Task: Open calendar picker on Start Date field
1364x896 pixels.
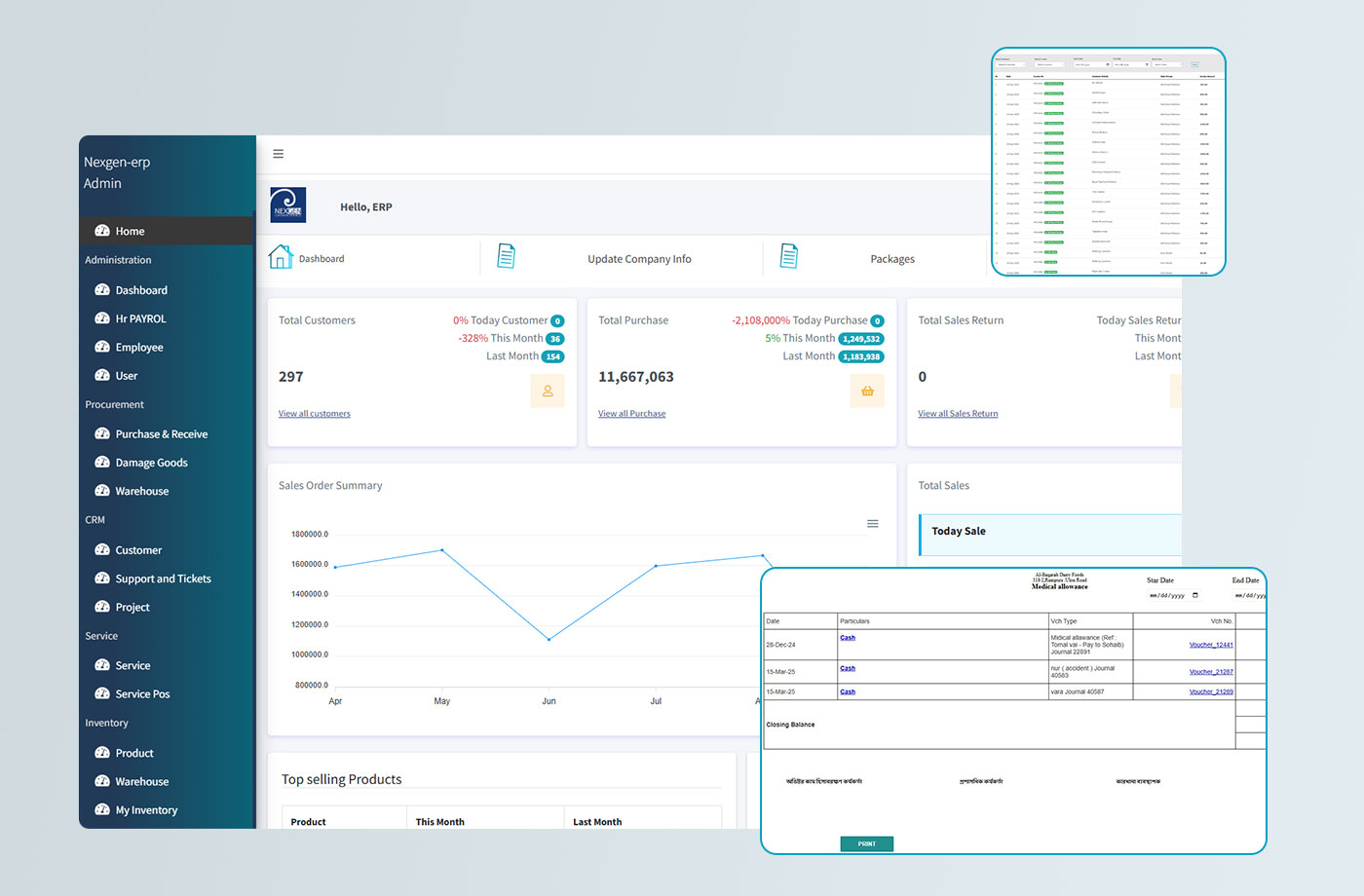Action: (1195, 595)
